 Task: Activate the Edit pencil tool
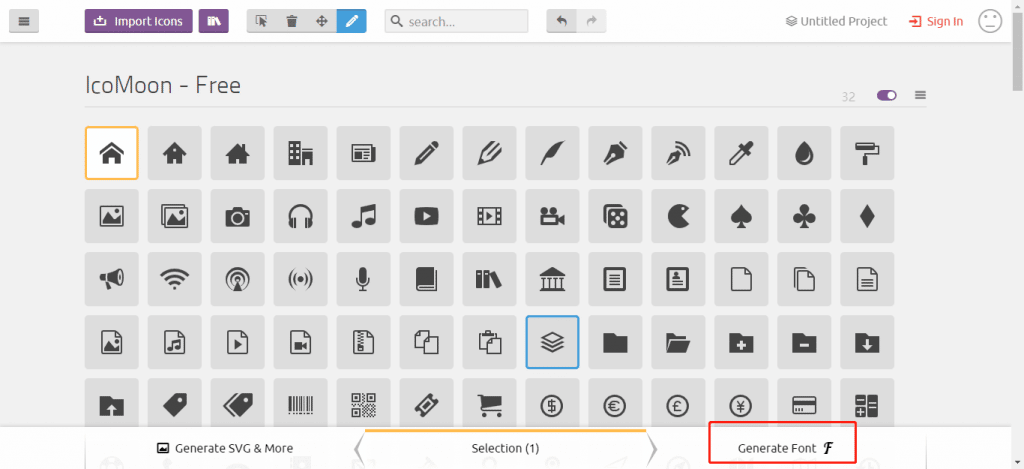coord(351,21)
